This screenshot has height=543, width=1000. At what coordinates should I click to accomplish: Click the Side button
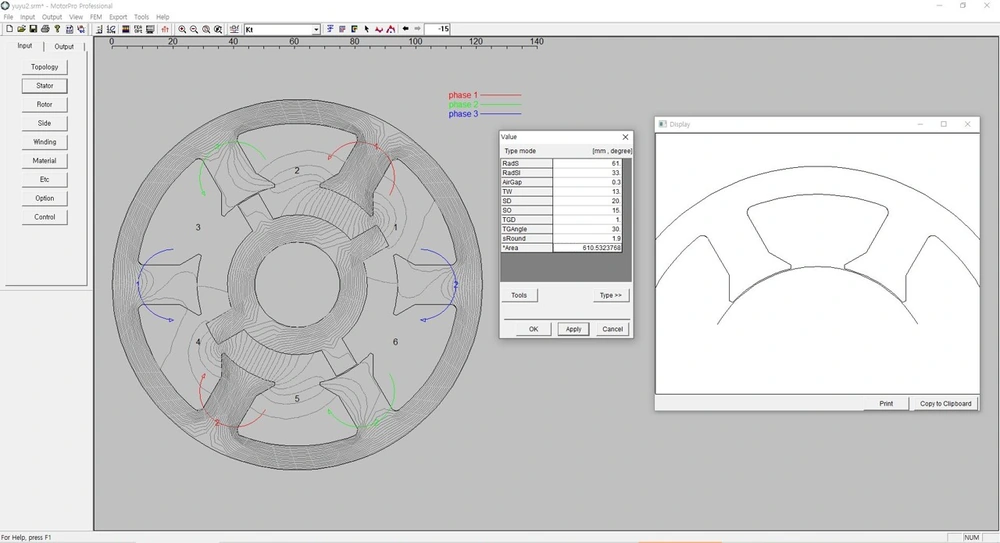point(45,123)
